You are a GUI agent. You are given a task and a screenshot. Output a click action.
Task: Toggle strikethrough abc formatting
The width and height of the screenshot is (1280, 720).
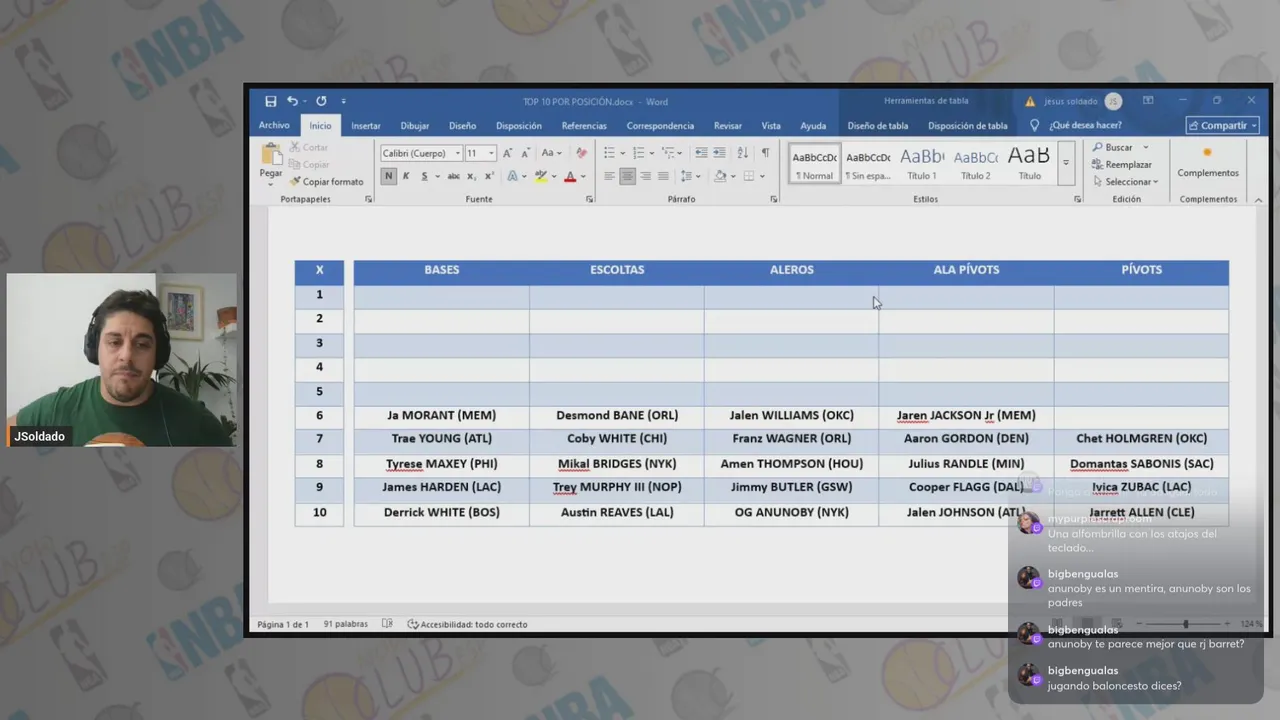coord(453,176)
